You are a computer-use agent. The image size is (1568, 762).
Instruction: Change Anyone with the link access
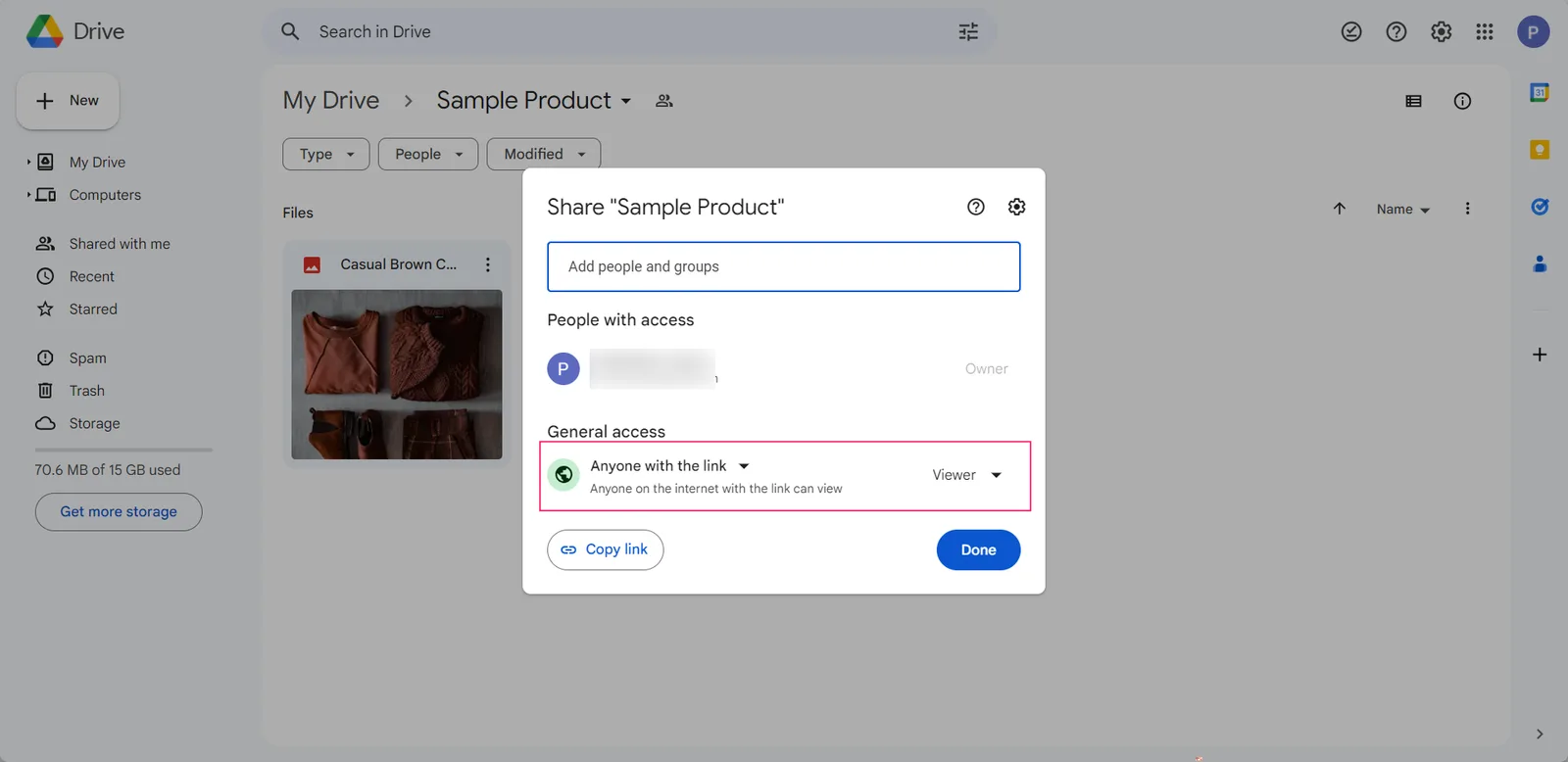[670, 466]
